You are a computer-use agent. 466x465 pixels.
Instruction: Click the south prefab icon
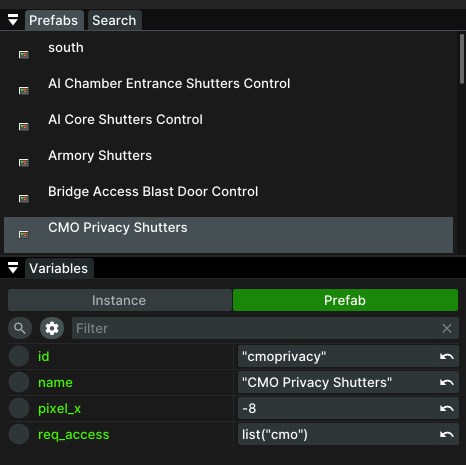[x=24, y=55]
